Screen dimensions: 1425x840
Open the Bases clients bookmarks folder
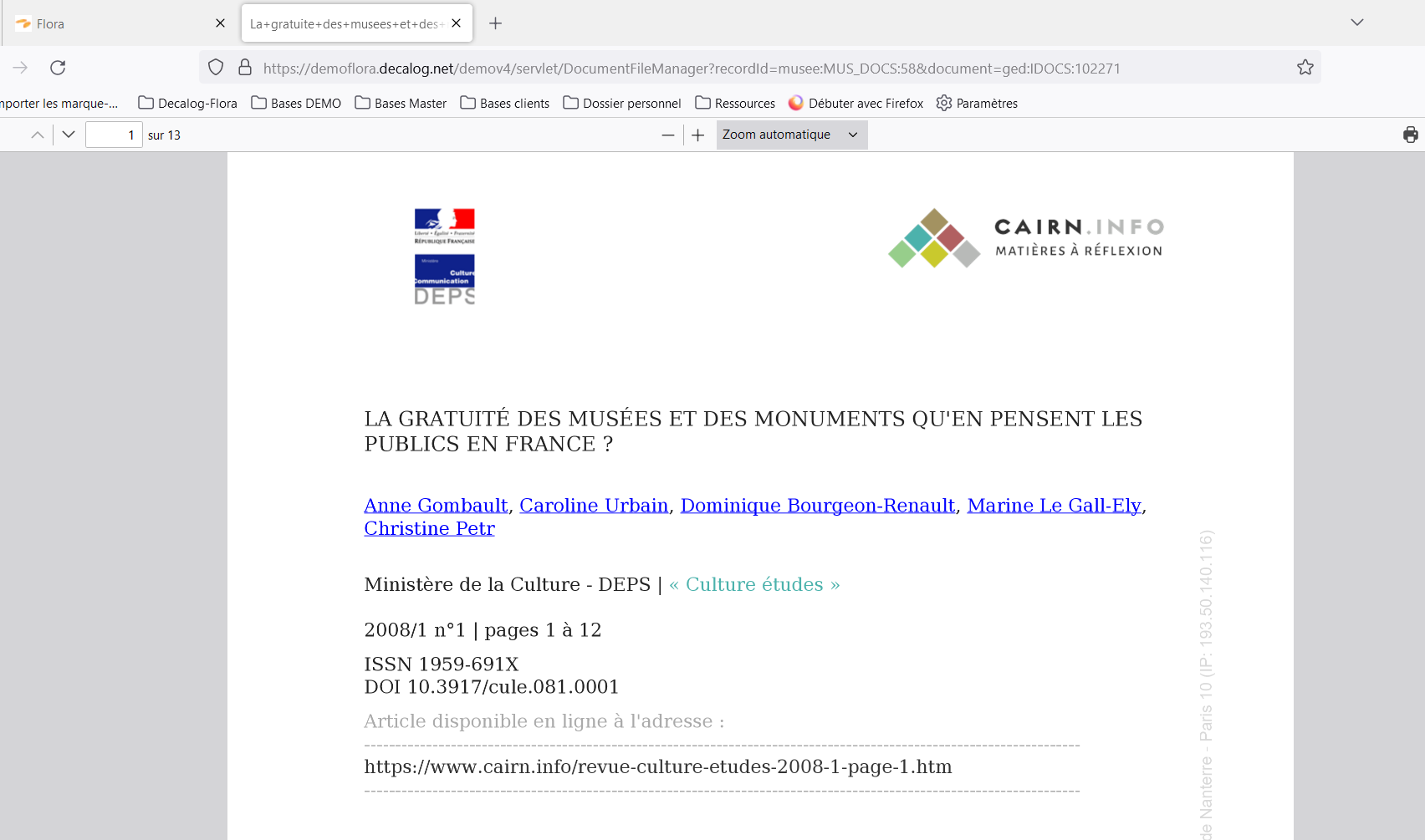[505, 104]
